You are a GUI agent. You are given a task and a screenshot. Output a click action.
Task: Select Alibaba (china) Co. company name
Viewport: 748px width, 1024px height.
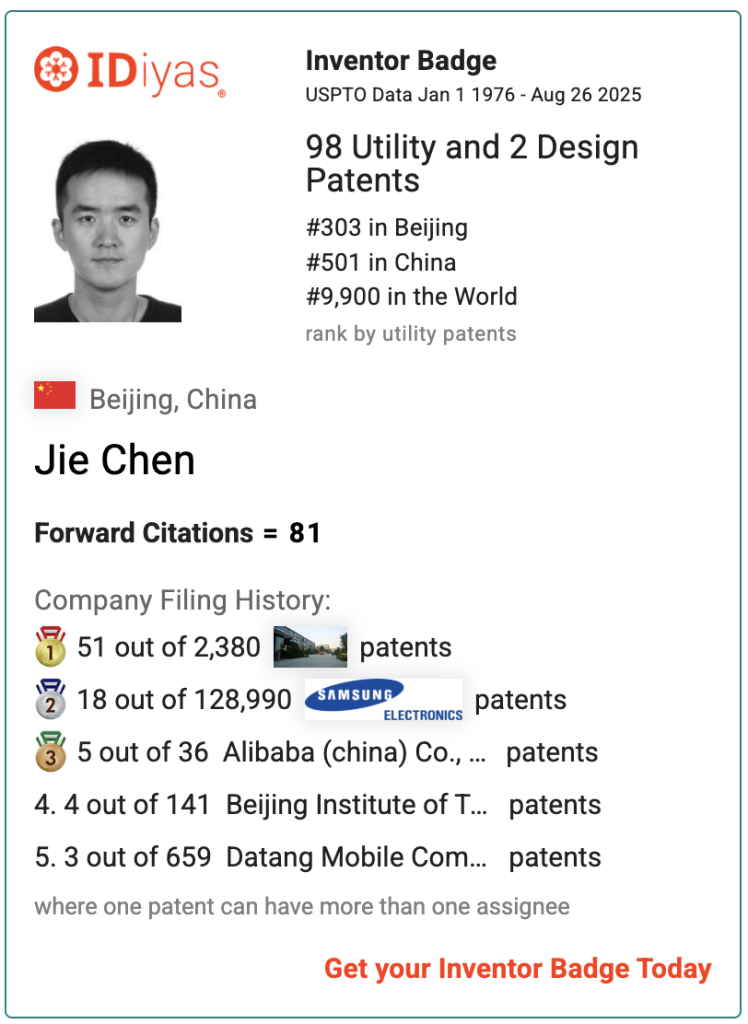tap(355, 752)
